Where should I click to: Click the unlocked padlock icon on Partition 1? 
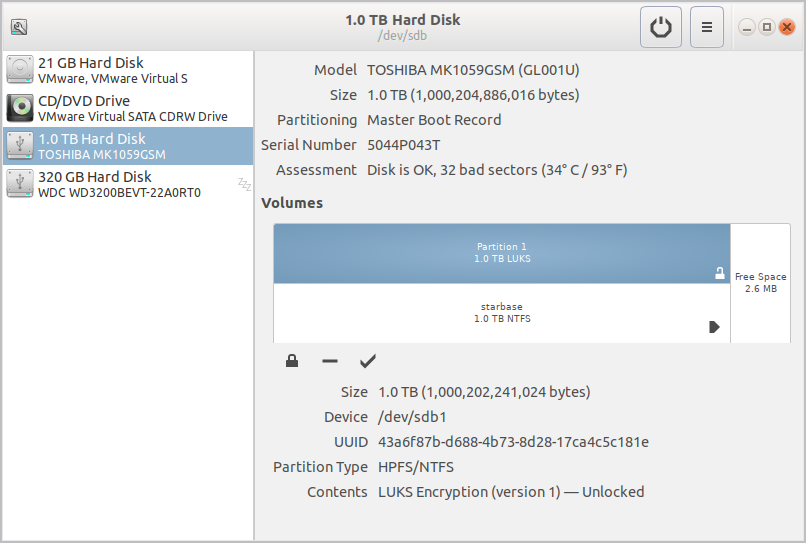[x=719, y=273]
